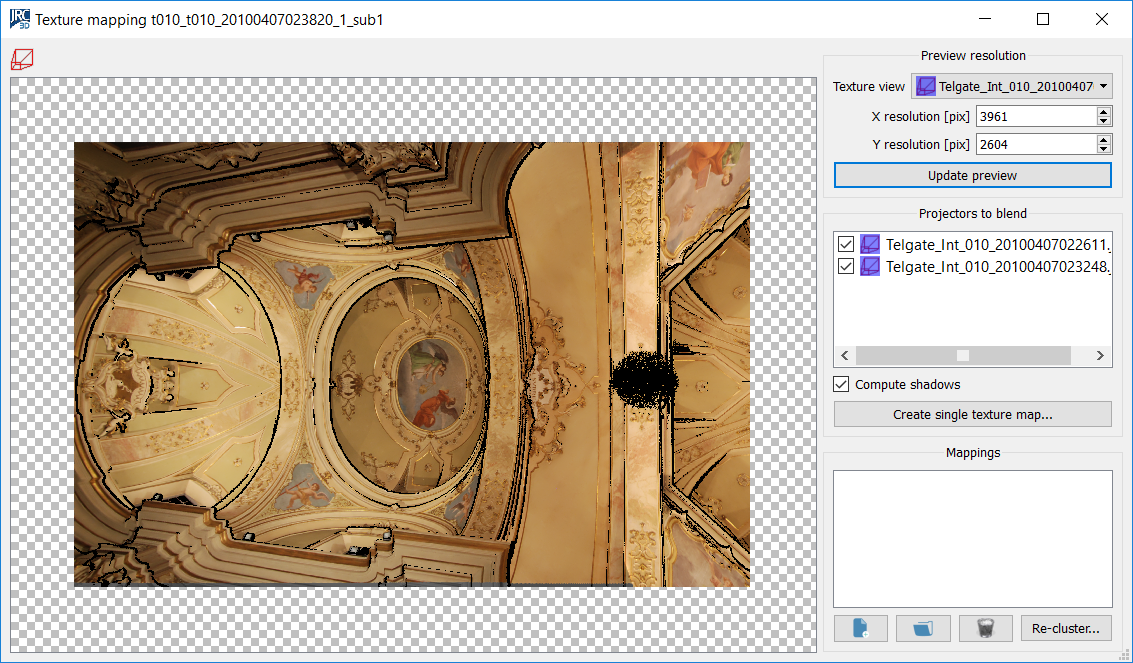Viewport: 1133px width, 663px height.
Task: Click Create single texture map button
Action: point(972,414)
